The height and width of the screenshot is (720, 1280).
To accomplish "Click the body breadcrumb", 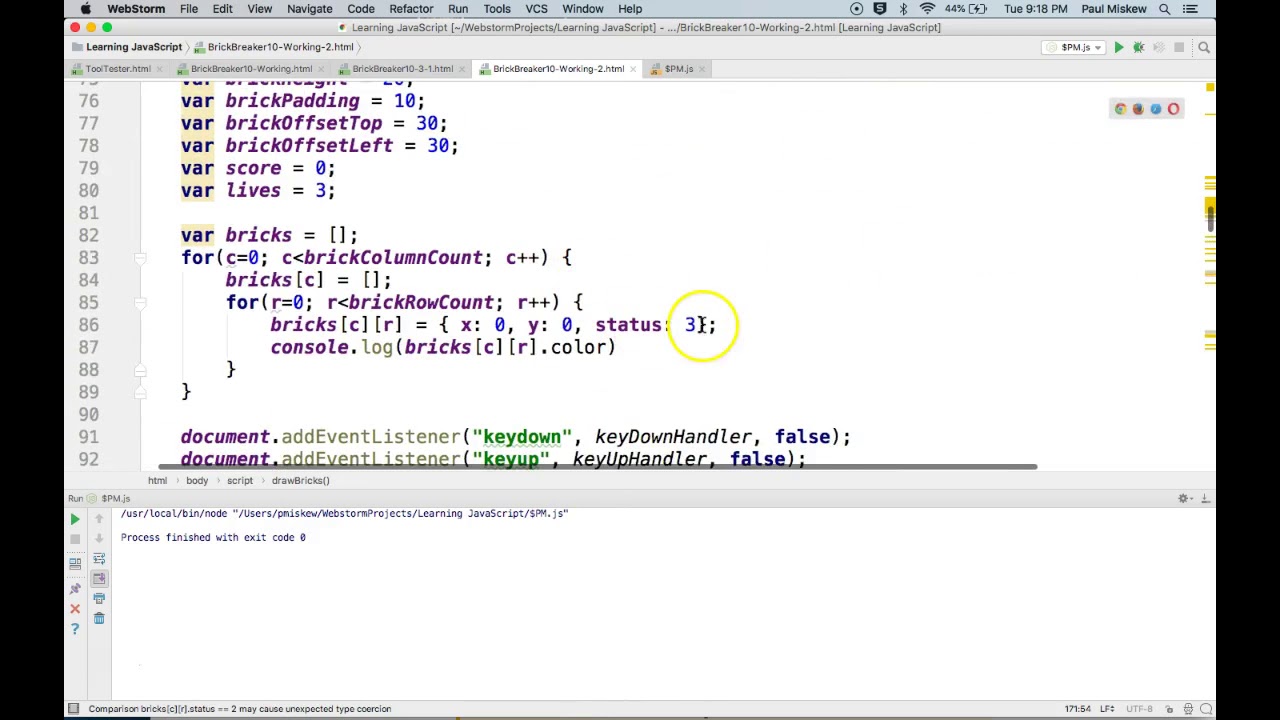I will [x=197, y=481].
